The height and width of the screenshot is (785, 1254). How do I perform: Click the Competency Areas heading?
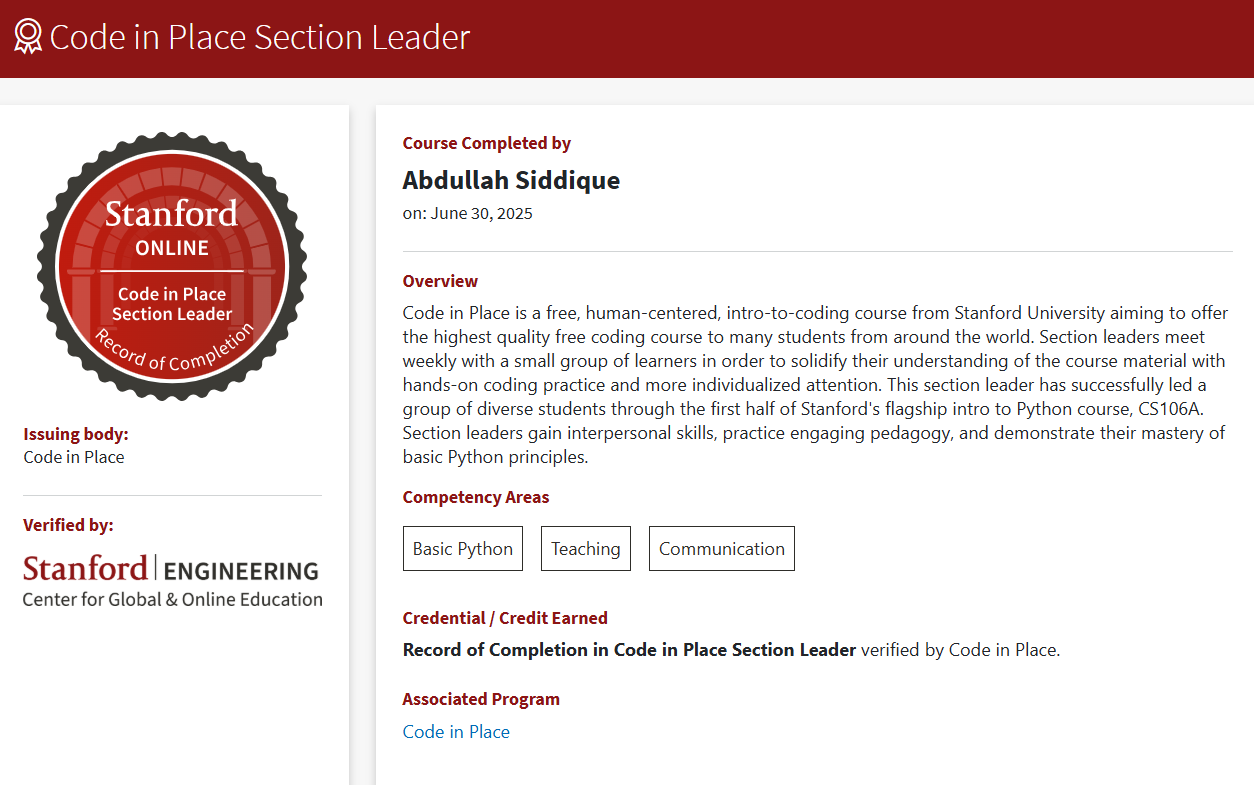[x=476, y=497]
